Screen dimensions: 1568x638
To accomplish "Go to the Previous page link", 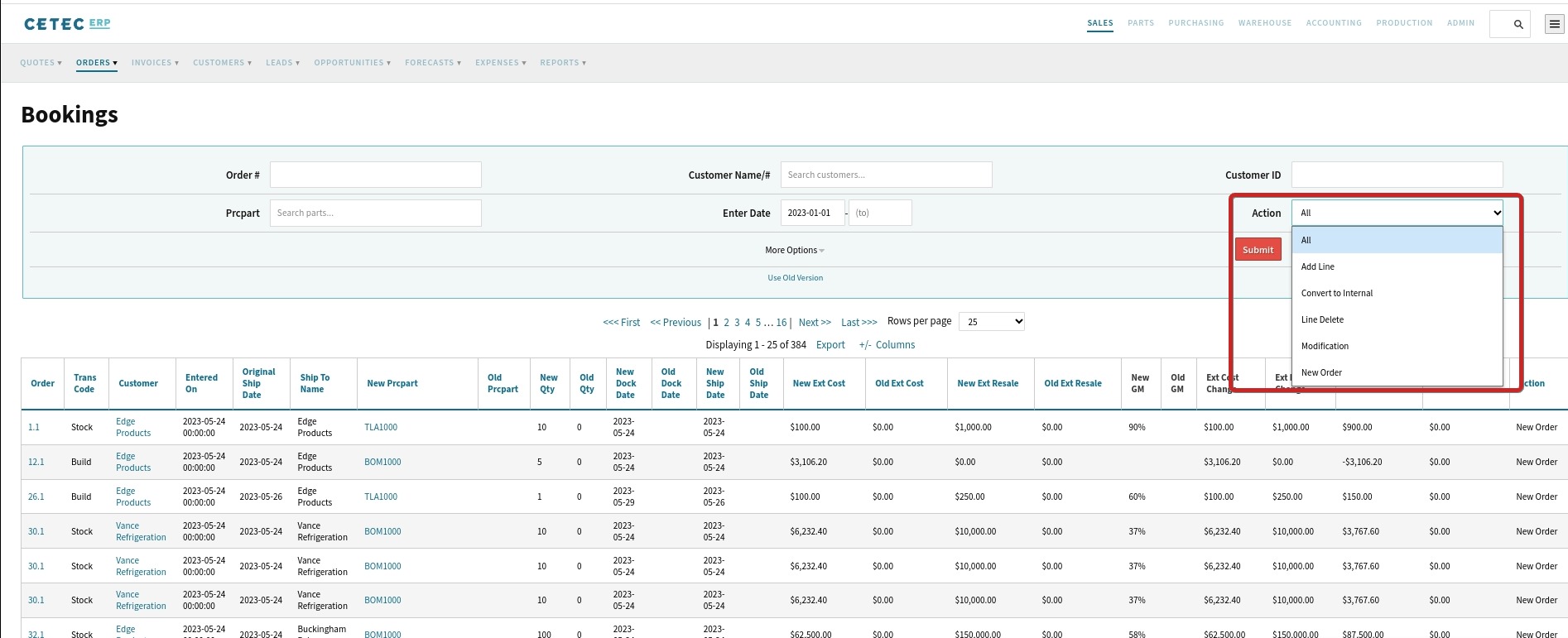I will pos(676,323).
